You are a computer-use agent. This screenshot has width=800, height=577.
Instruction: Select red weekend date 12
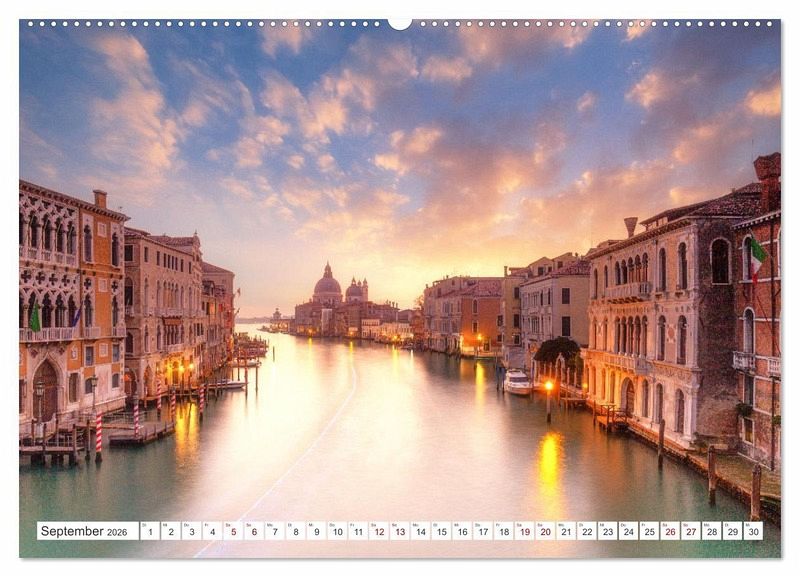379,531
